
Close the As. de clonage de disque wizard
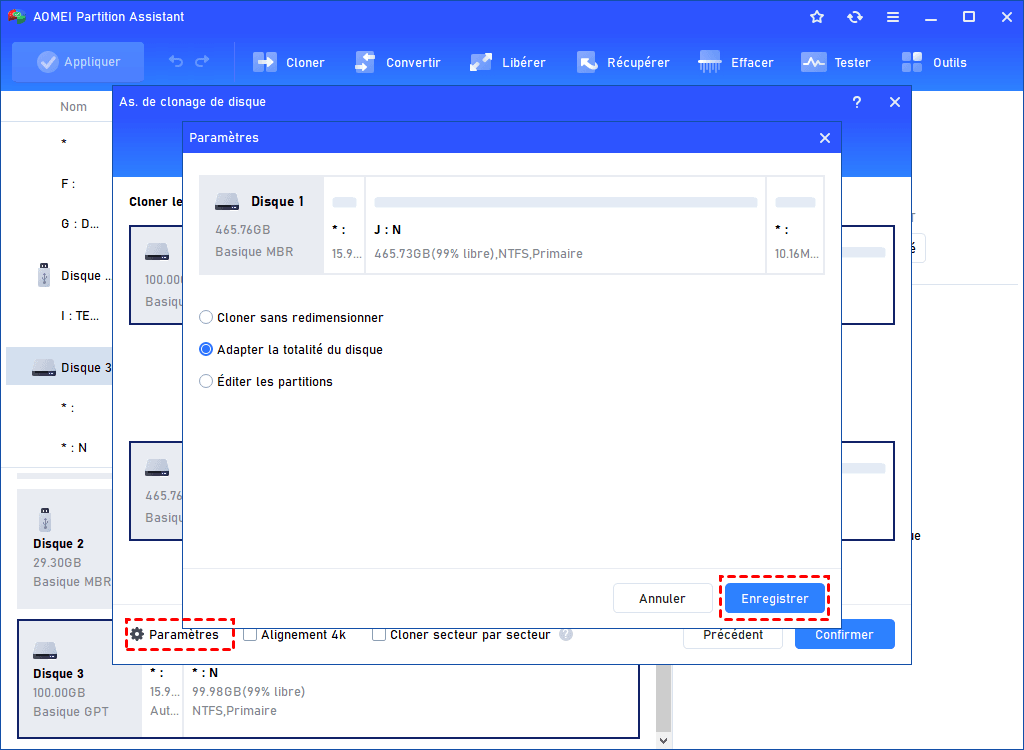coord(895,102)
